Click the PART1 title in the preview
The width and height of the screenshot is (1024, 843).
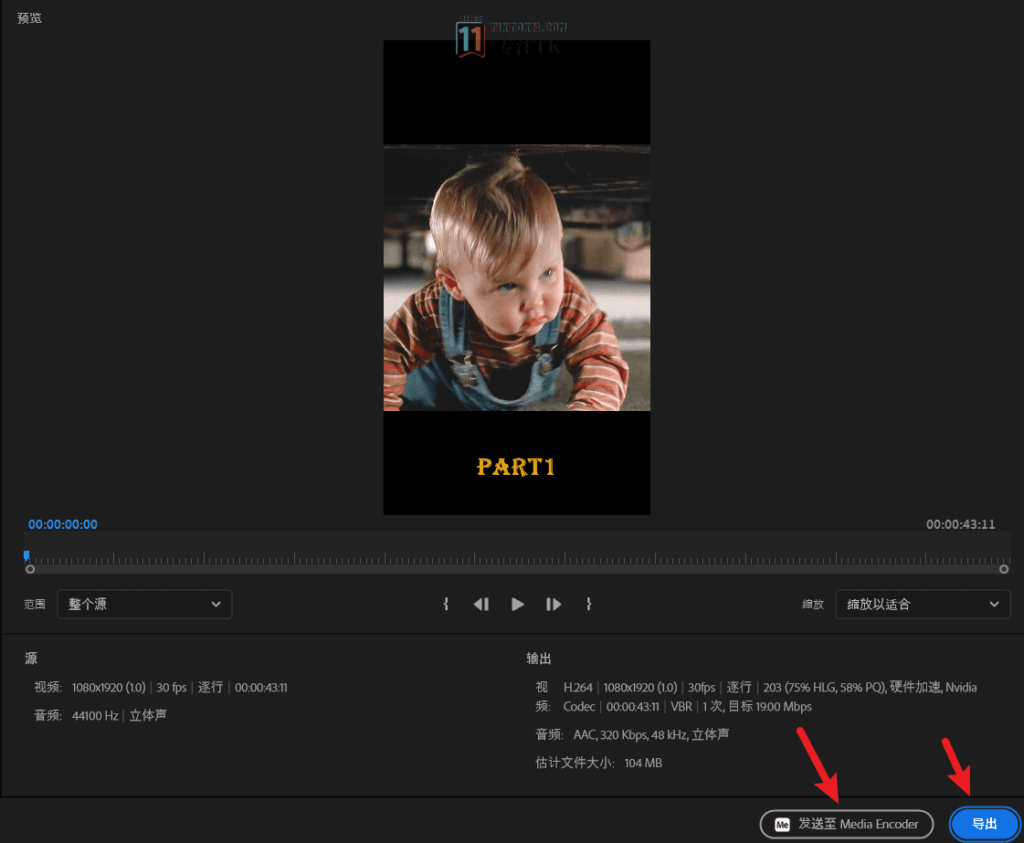click(x=516, y=466)
